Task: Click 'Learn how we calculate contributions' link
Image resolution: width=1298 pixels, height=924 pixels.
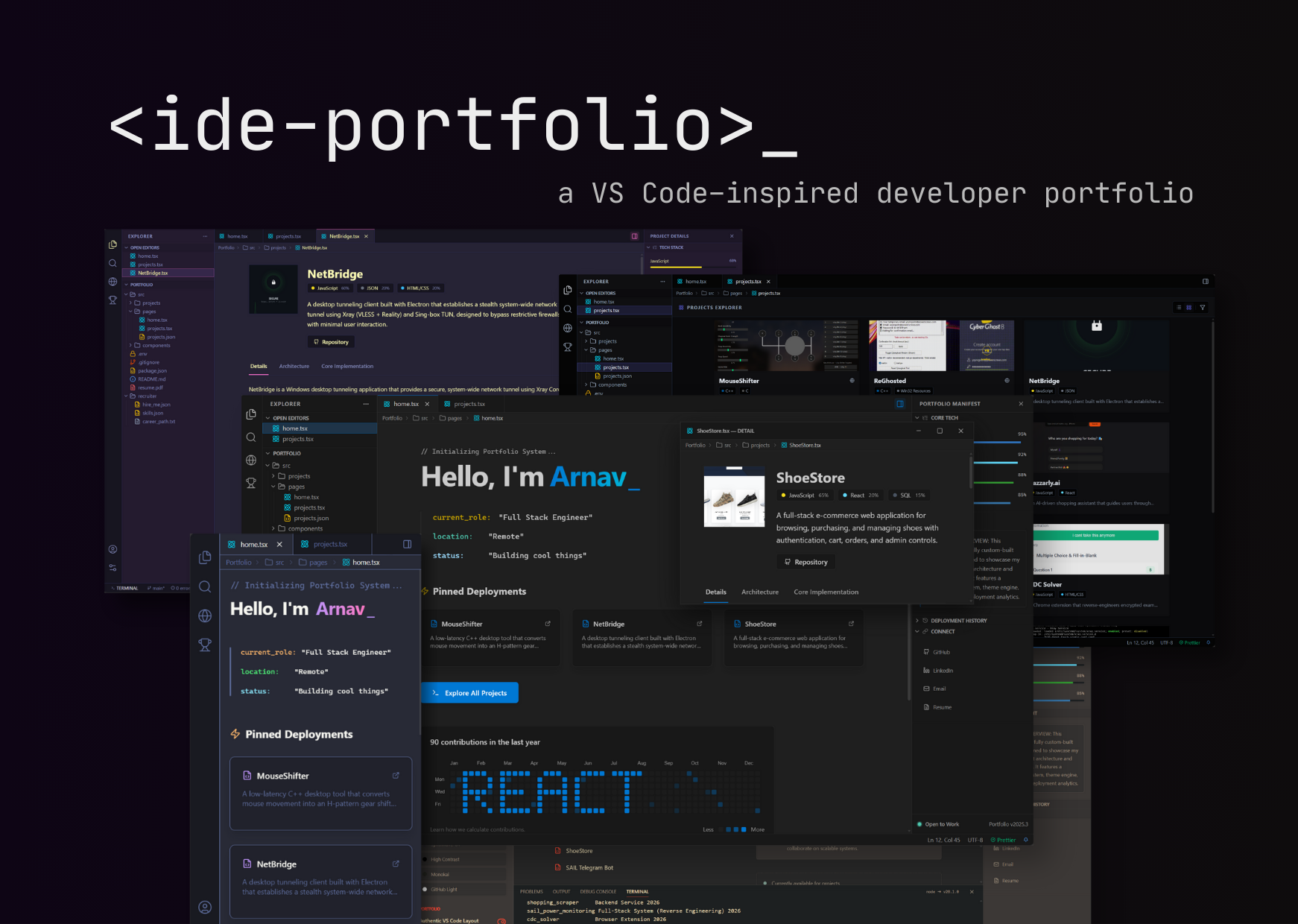Action: (477, 829)
